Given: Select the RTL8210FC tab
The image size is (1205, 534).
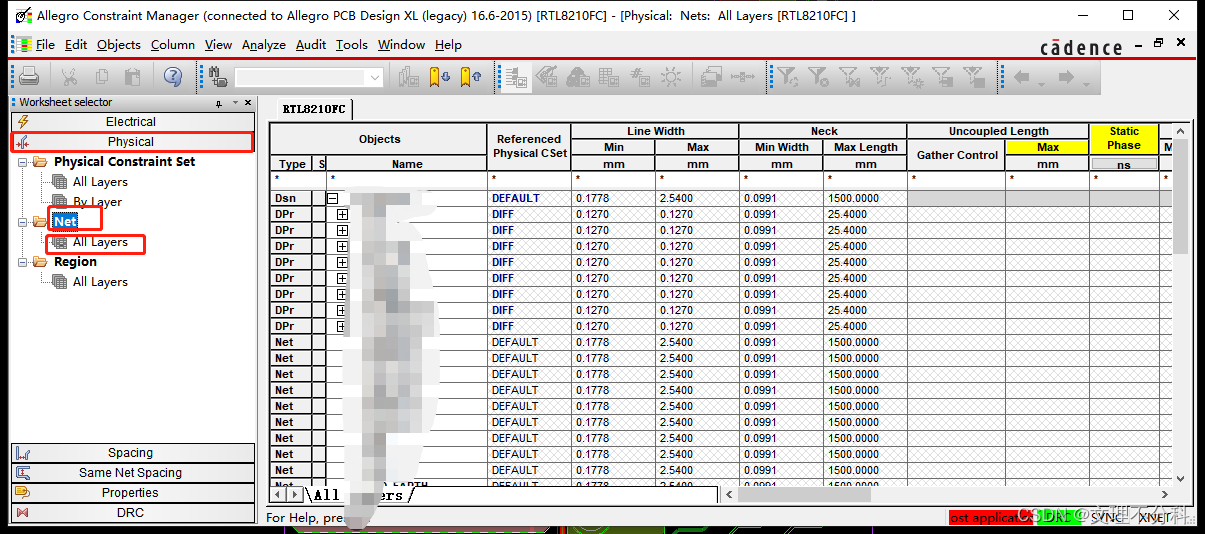Looking at the screenshot, I should [313, 109].
